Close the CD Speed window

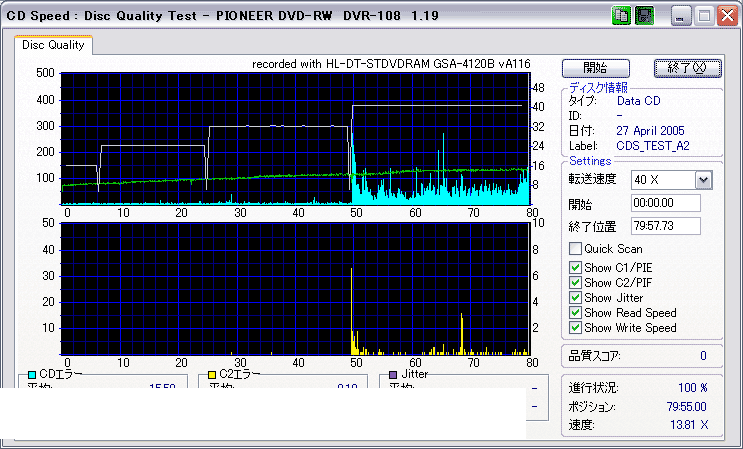point(727,17)
